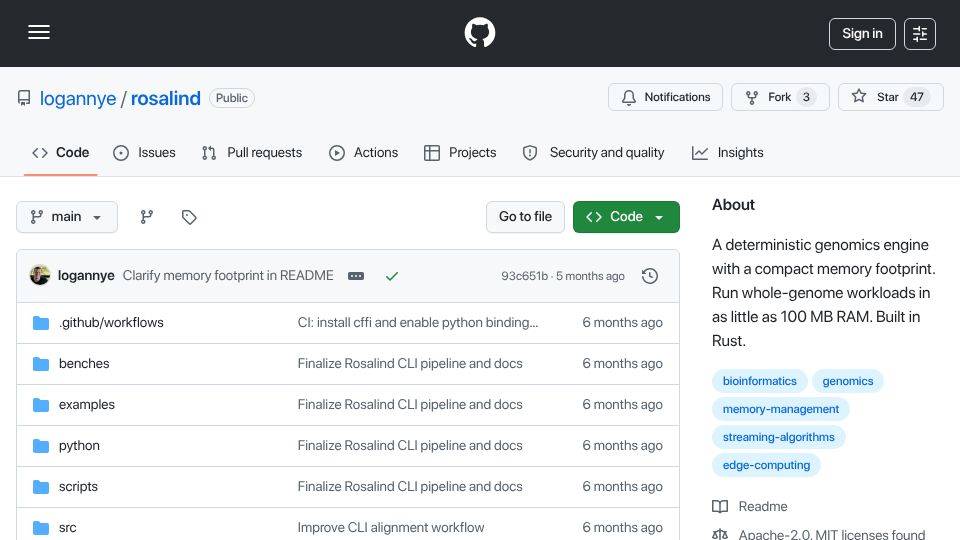Click the 6 months ago timestamp for src

[x=622, y=528]
